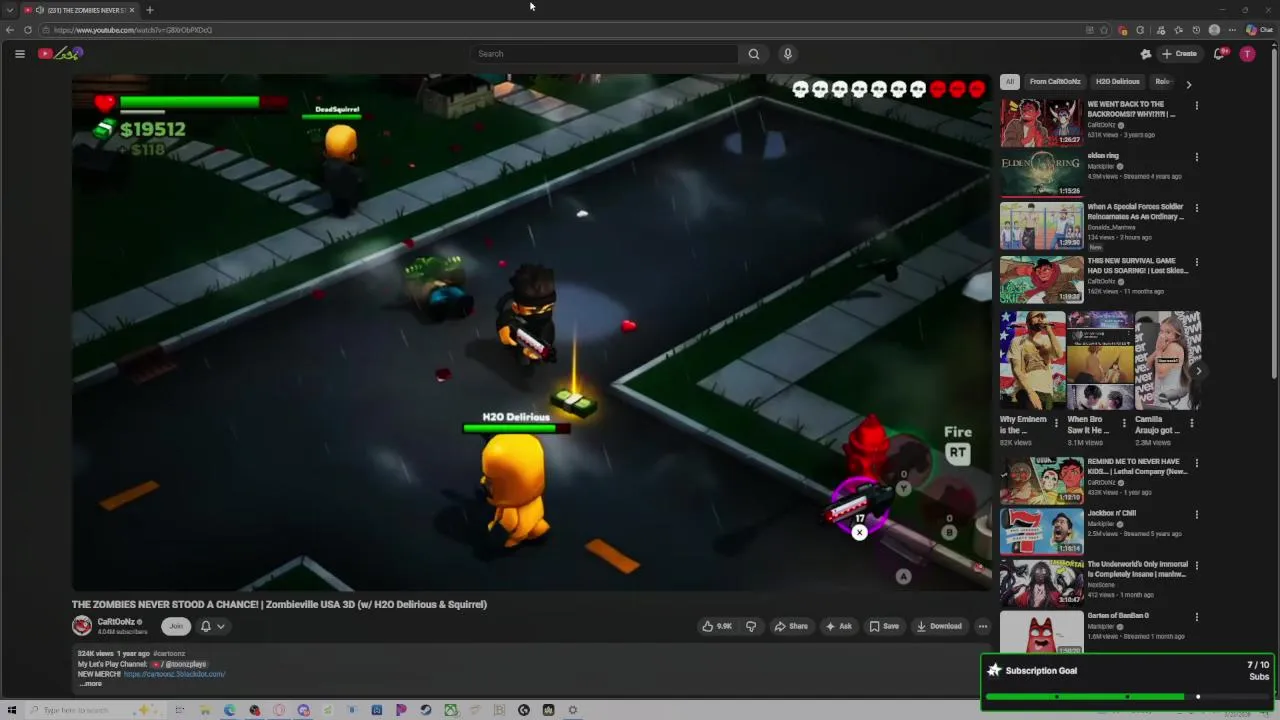Open the account avatar menu
Screen dimensions: 1280x720
[1247, 54]
